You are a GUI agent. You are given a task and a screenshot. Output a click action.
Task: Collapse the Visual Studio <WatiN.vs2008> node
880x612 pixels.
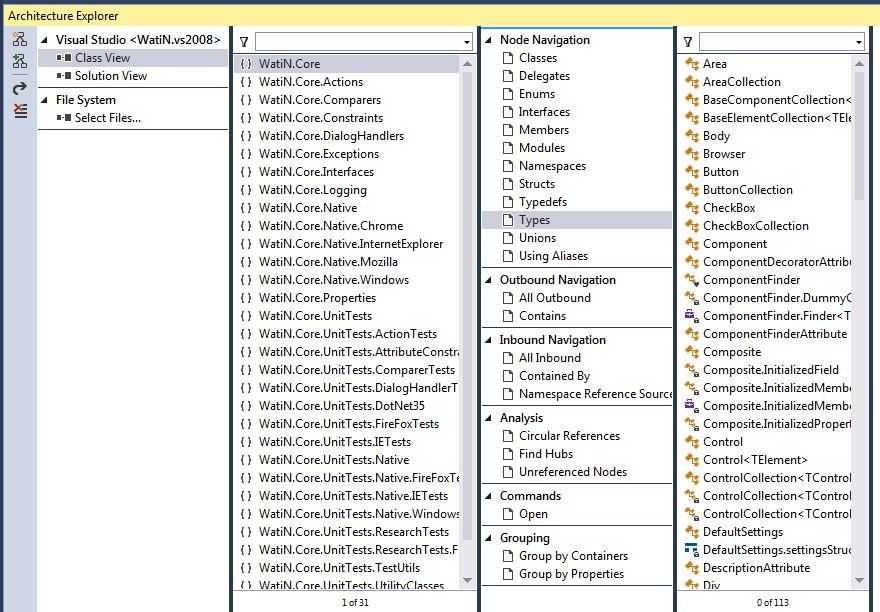pos(44,40)
